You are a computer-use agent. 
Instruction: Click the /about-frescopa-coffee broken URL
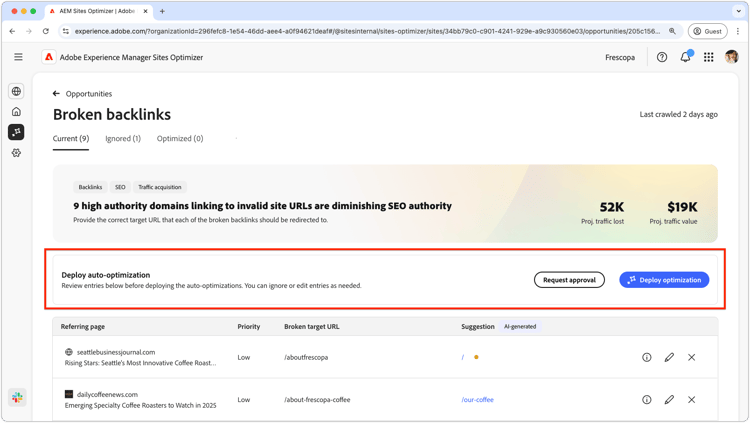pyautogui.click(x=317, y=400)
